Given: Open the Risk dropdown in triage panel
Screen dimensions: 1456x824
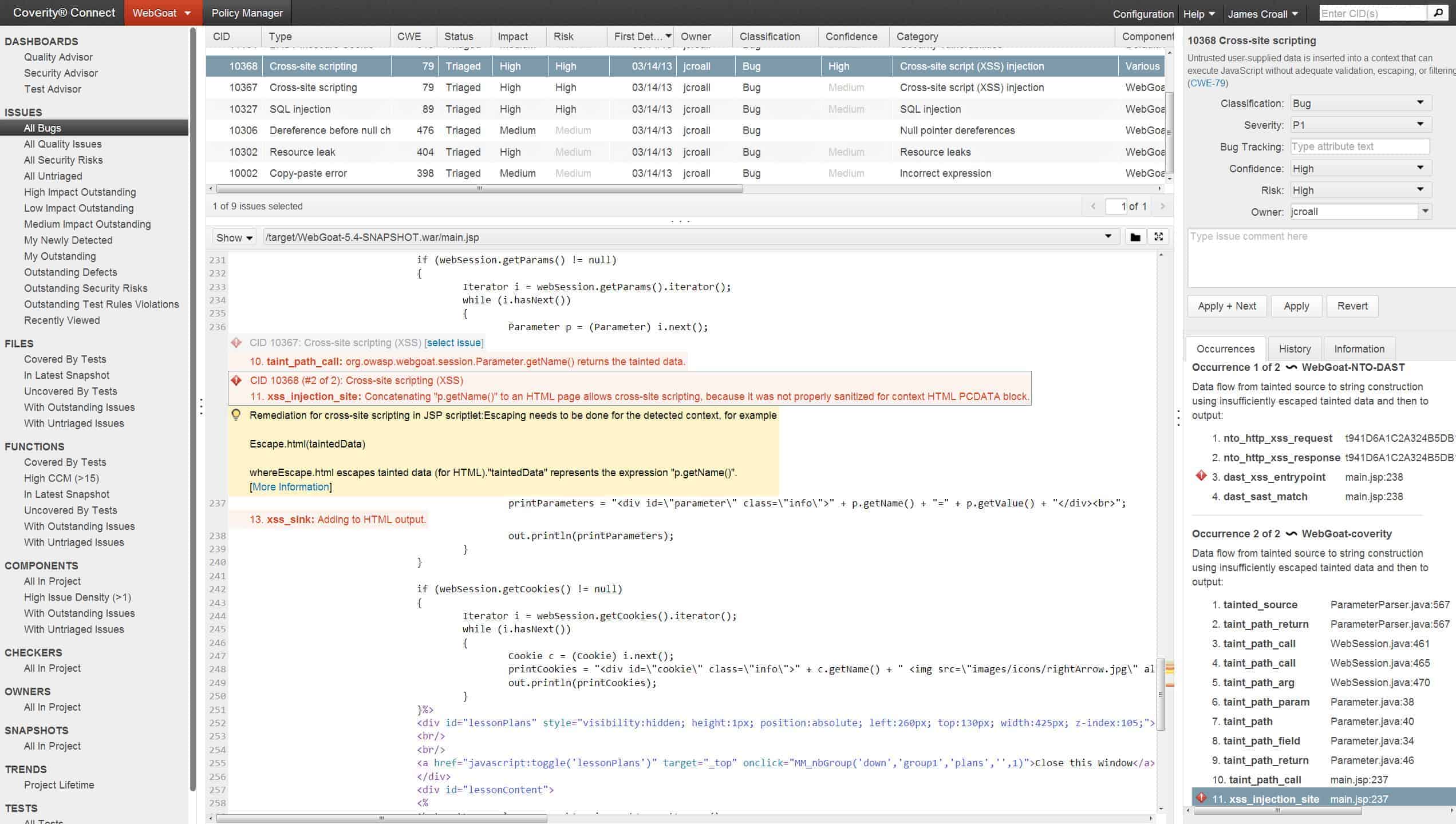Looking at the screenshot, I should [x=1360, y=190].
